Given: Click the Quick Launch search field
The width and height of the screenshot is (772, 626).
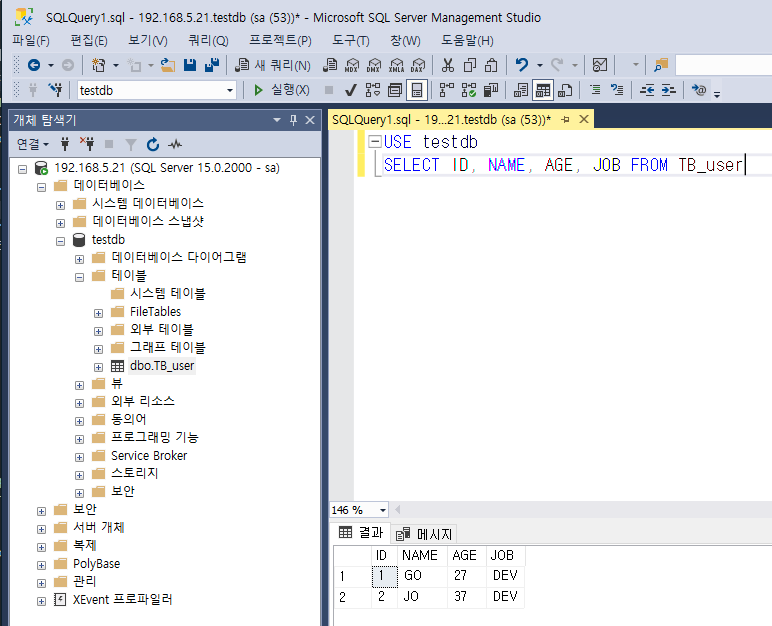Looking at the screenshot, I should (724, 65).
